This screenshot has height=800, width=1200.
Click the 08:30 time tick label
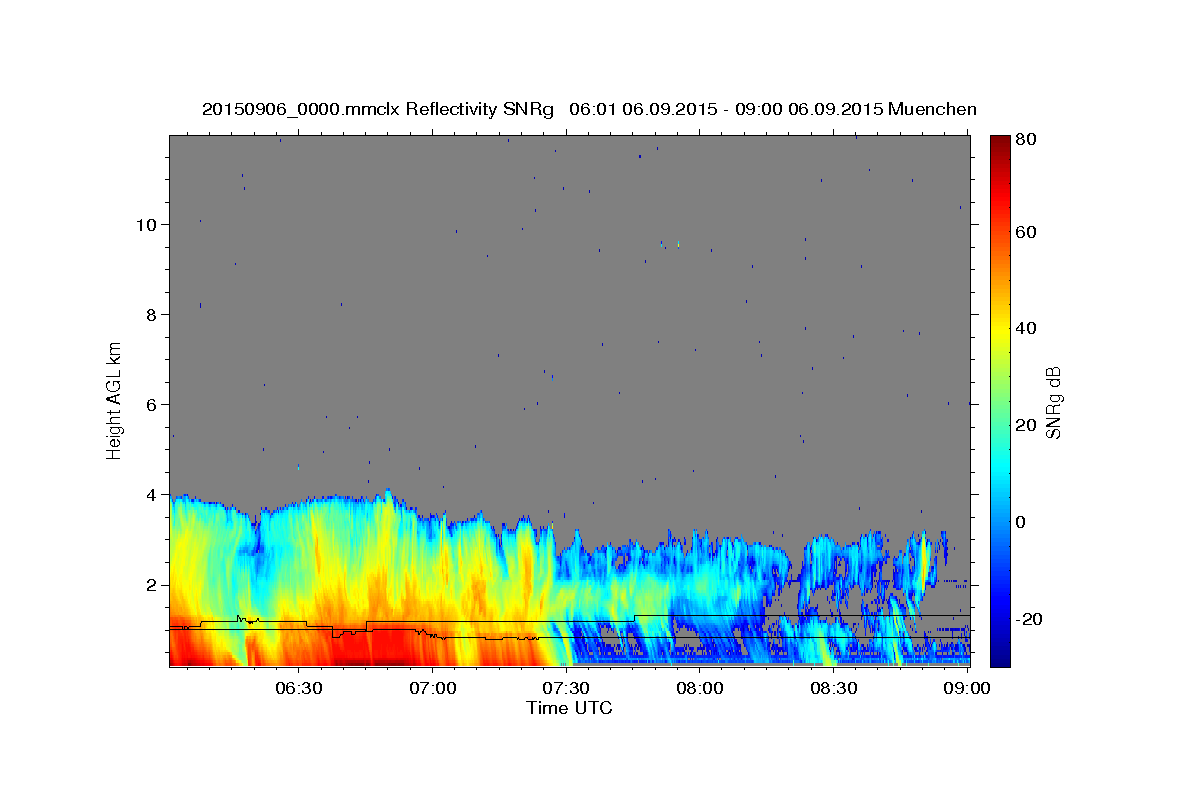tap(833, 688)
